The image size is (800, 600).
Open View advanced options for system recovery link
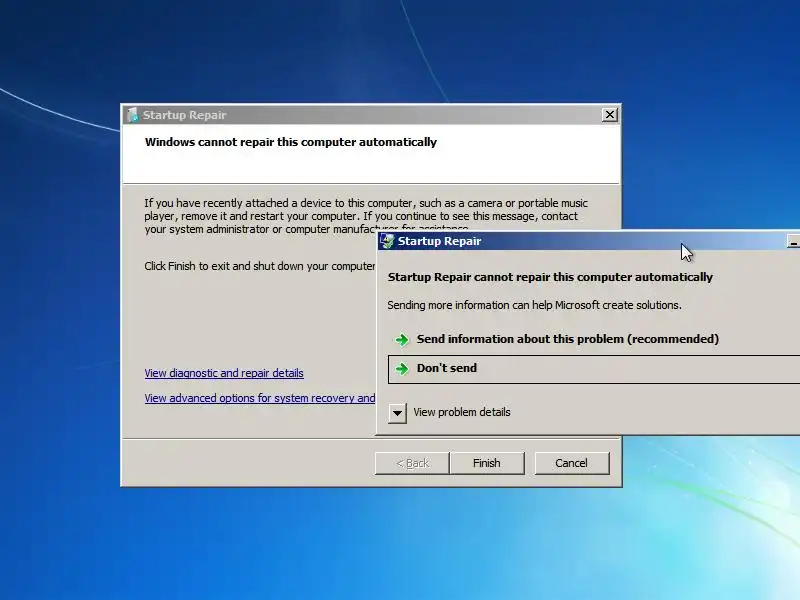point(260,398)
